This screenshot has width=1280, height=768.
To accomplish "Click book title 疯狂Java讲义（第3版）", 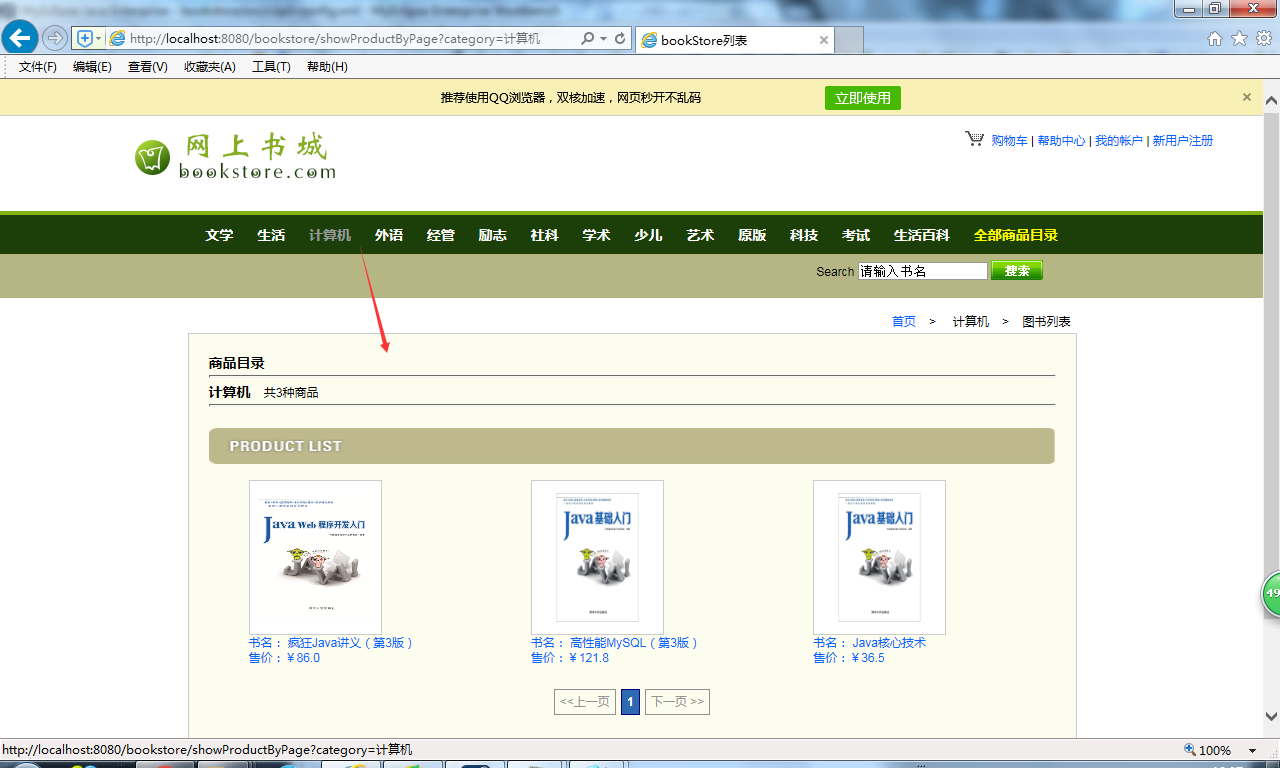I will (351, 643).
